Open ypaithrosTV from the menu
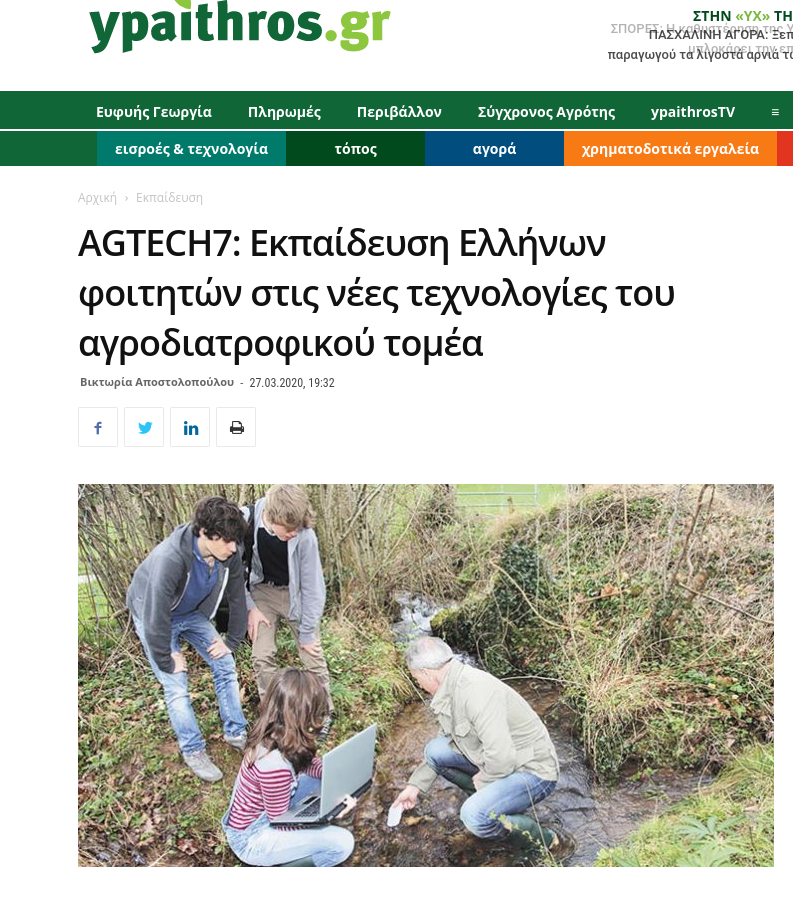 pyautogui.click(x=693, y=112)
